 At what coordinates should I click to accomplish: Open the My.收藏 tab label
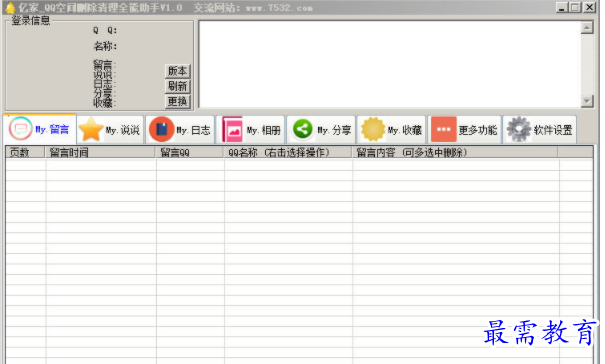tap(405, 130)
